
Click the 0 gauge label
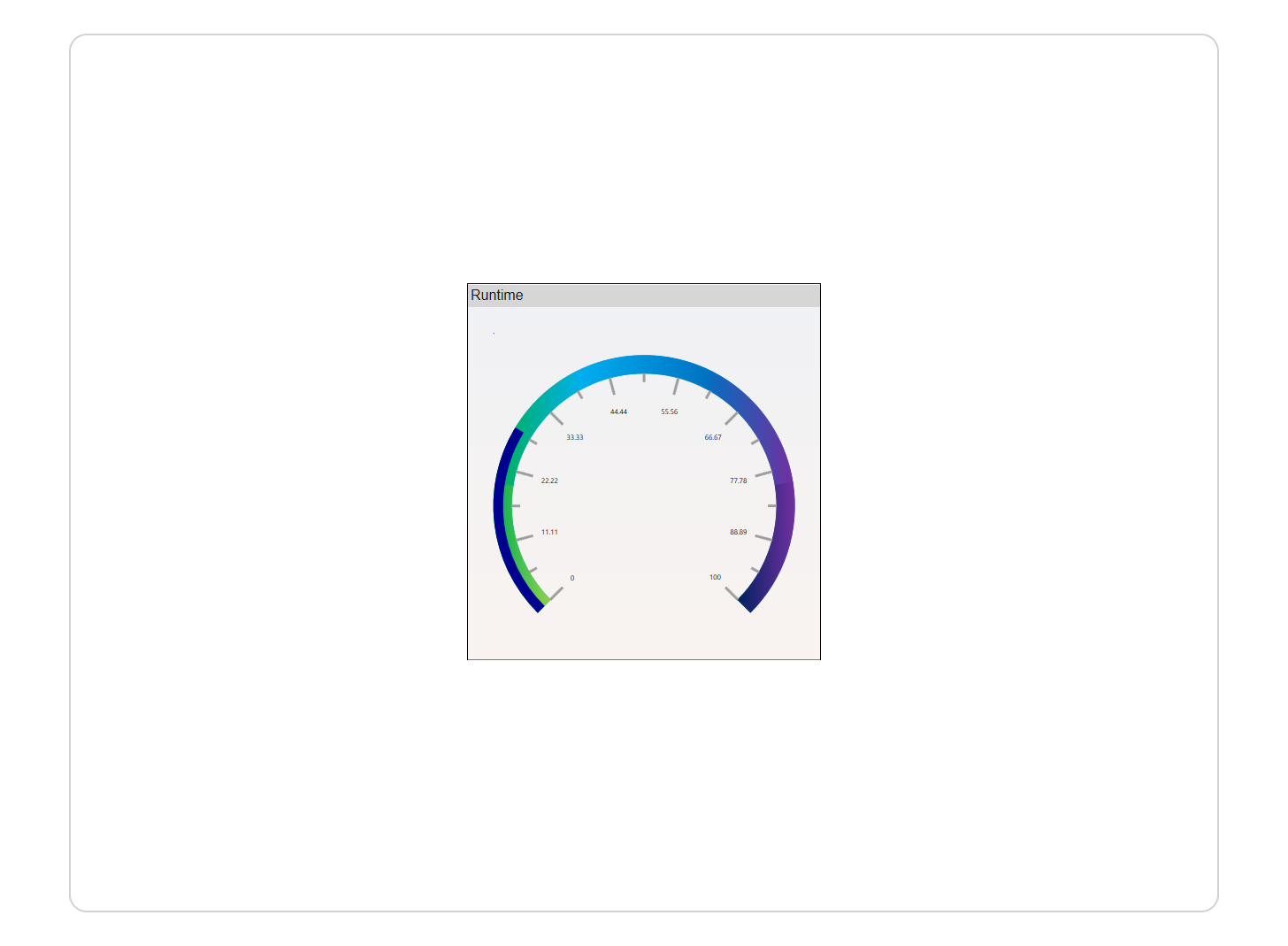572,578
